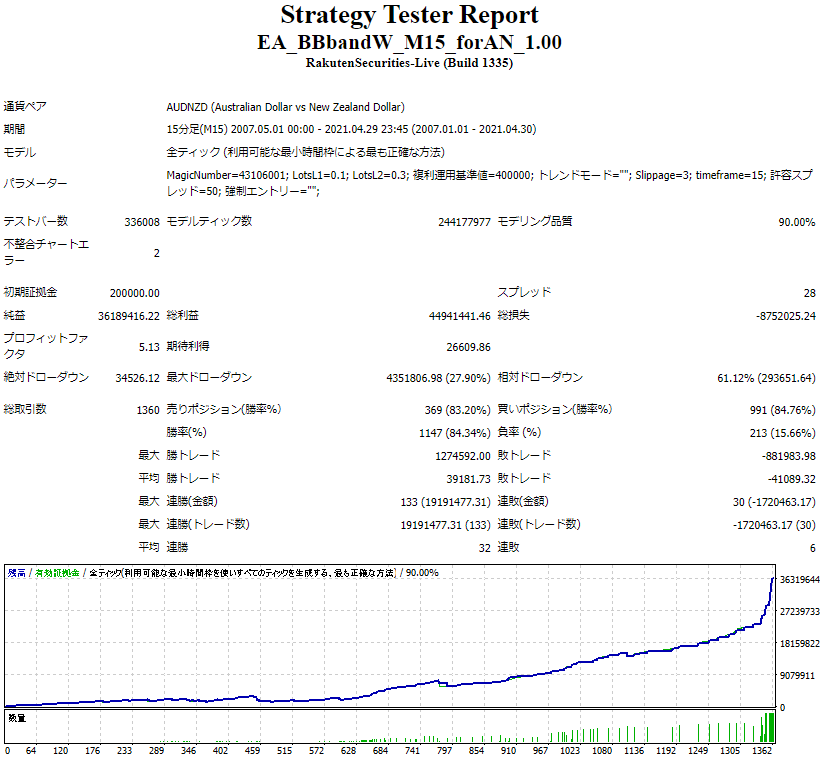
Task: Click largest loss trade -881983.98
Action: coord(788,456)
